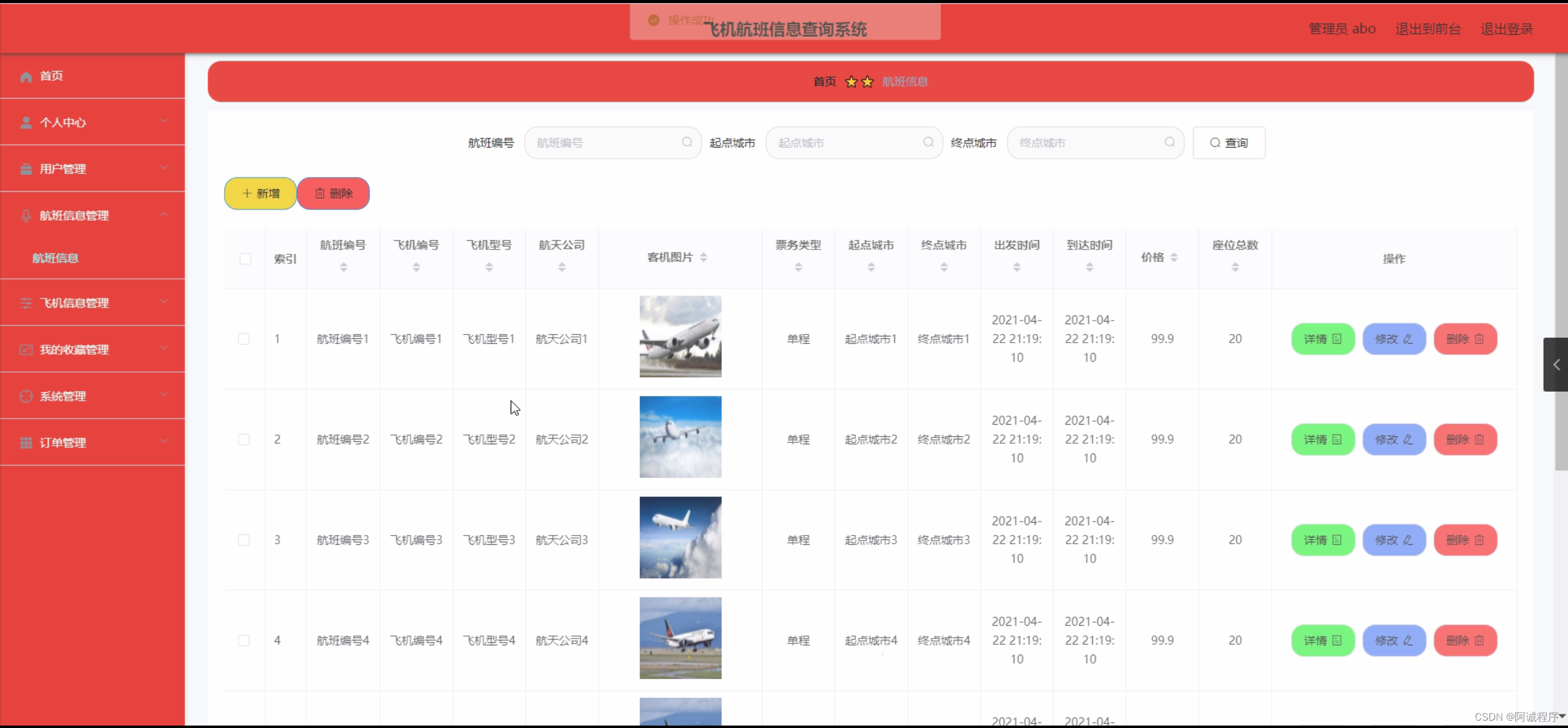Screen dimensions: 1568x728
Task: Open 用户管理 via its sidebar icon
Action: [x=26, y=169]
